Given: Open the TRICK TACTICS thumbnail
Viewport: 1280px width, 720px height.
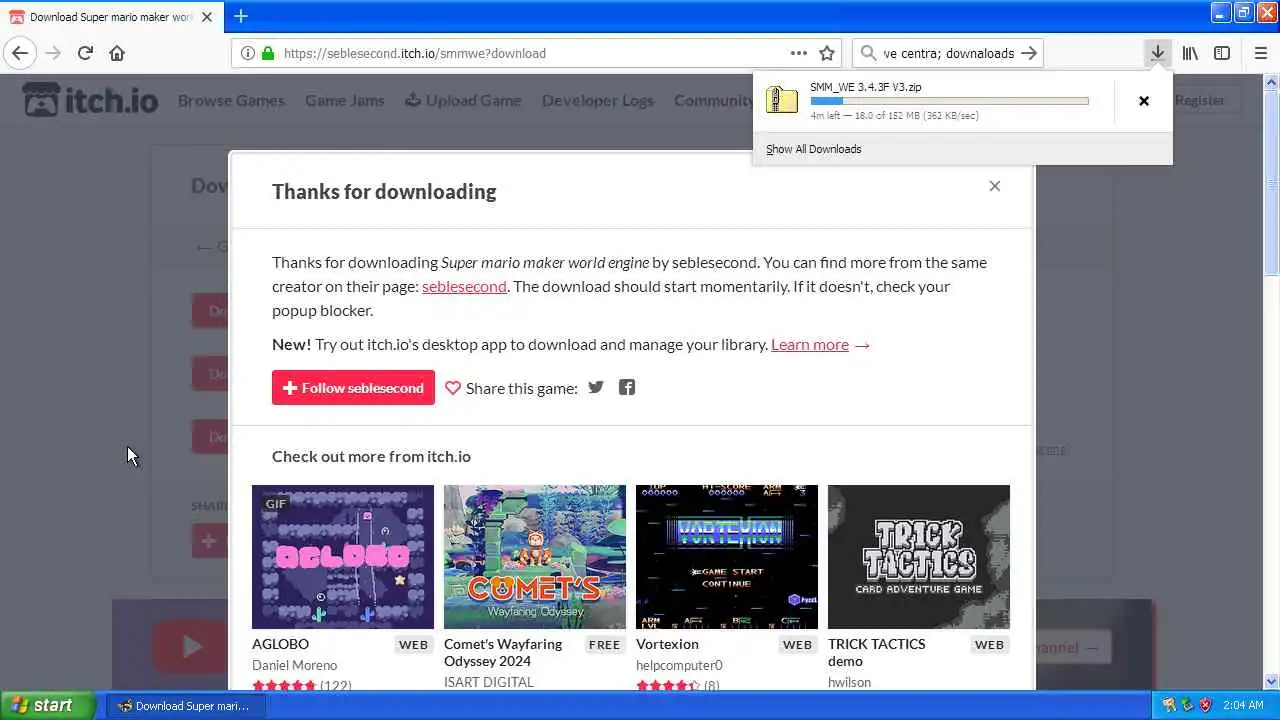Looking at the screenshot, I should pyautogui.click(x=919, y=557).
